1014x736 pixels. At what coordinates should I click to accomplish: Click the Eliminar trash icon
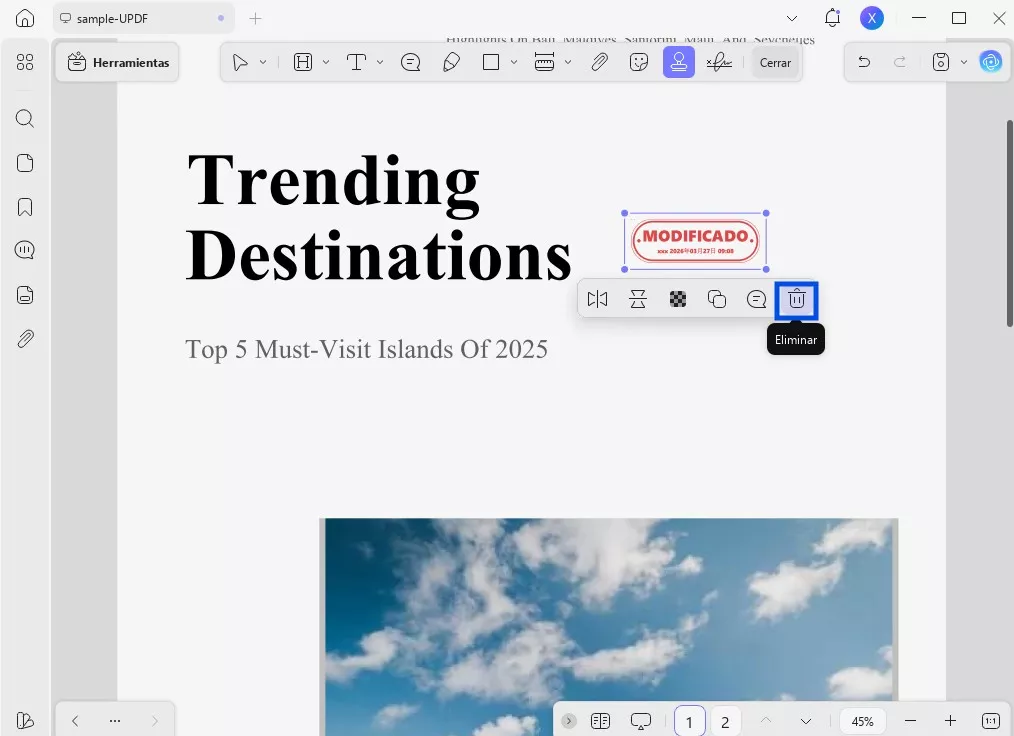tap(797, 299)
